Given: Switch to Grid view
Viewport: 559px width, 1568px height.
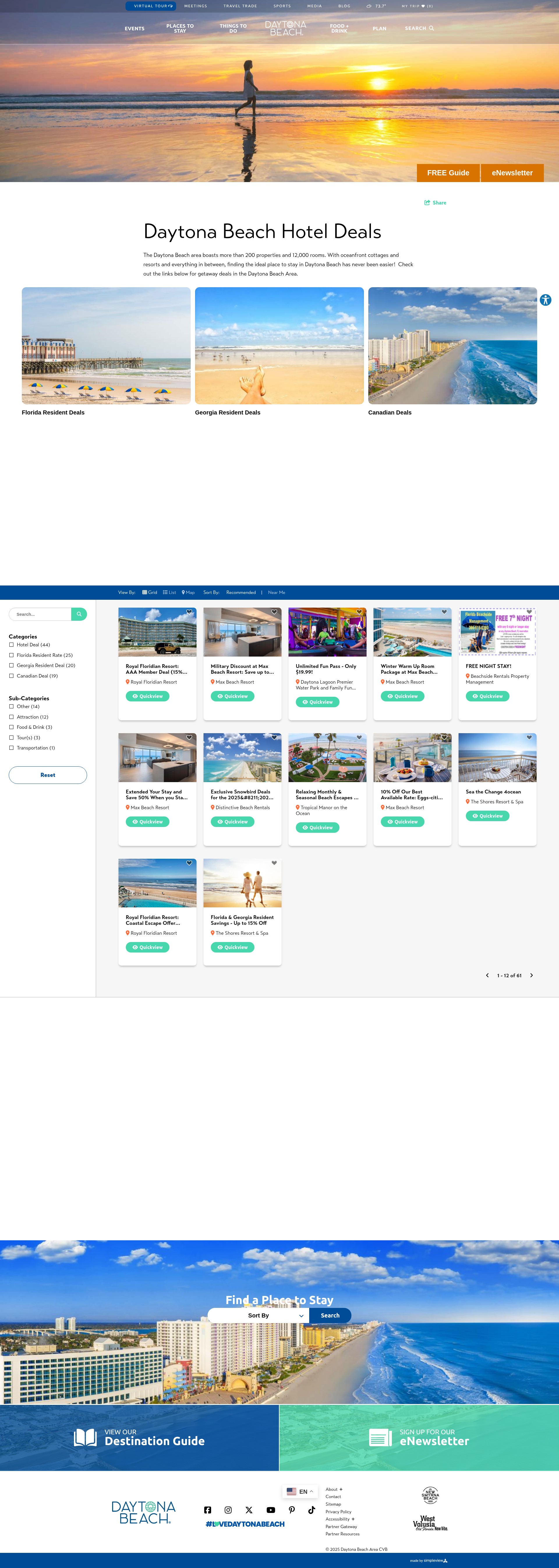Looking at the screenshot, I should (150, 592).
